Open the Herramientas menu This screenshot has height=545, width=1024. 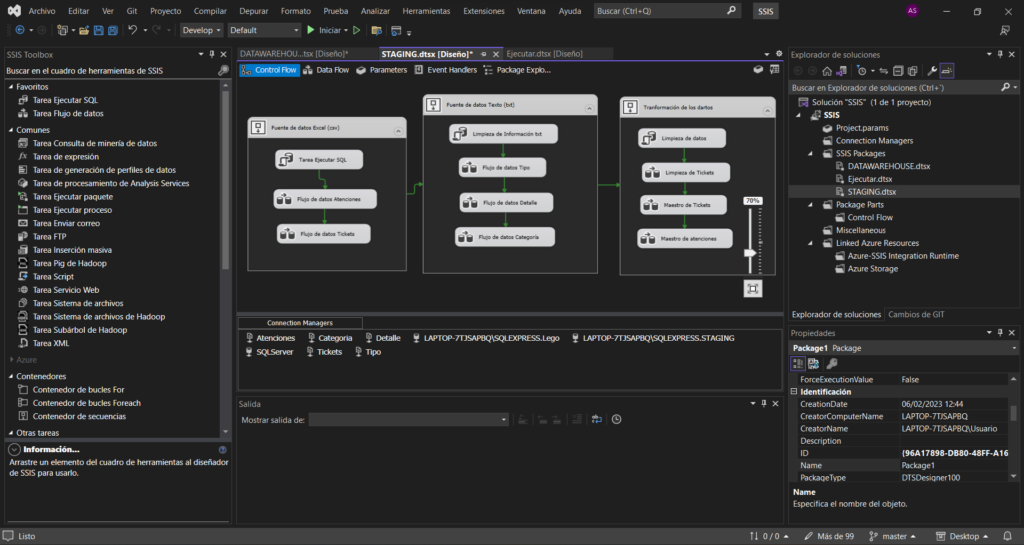426,11
